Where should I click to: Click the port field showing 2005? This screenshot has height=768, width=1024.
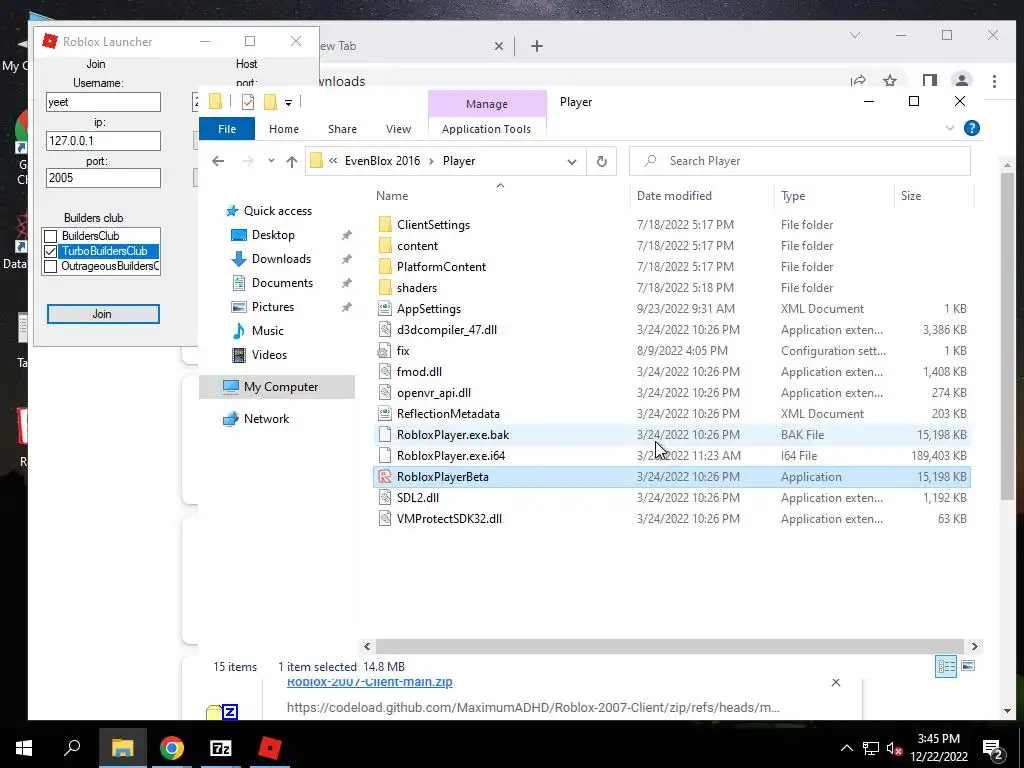point(103,178)
